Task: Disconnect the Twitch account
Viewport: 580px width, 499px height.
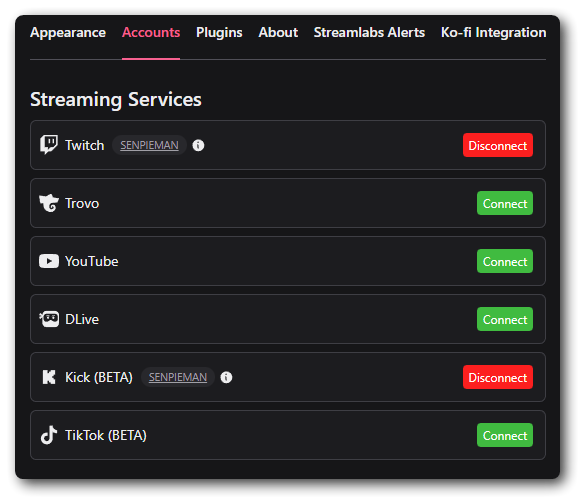Action: pos(498,145)
